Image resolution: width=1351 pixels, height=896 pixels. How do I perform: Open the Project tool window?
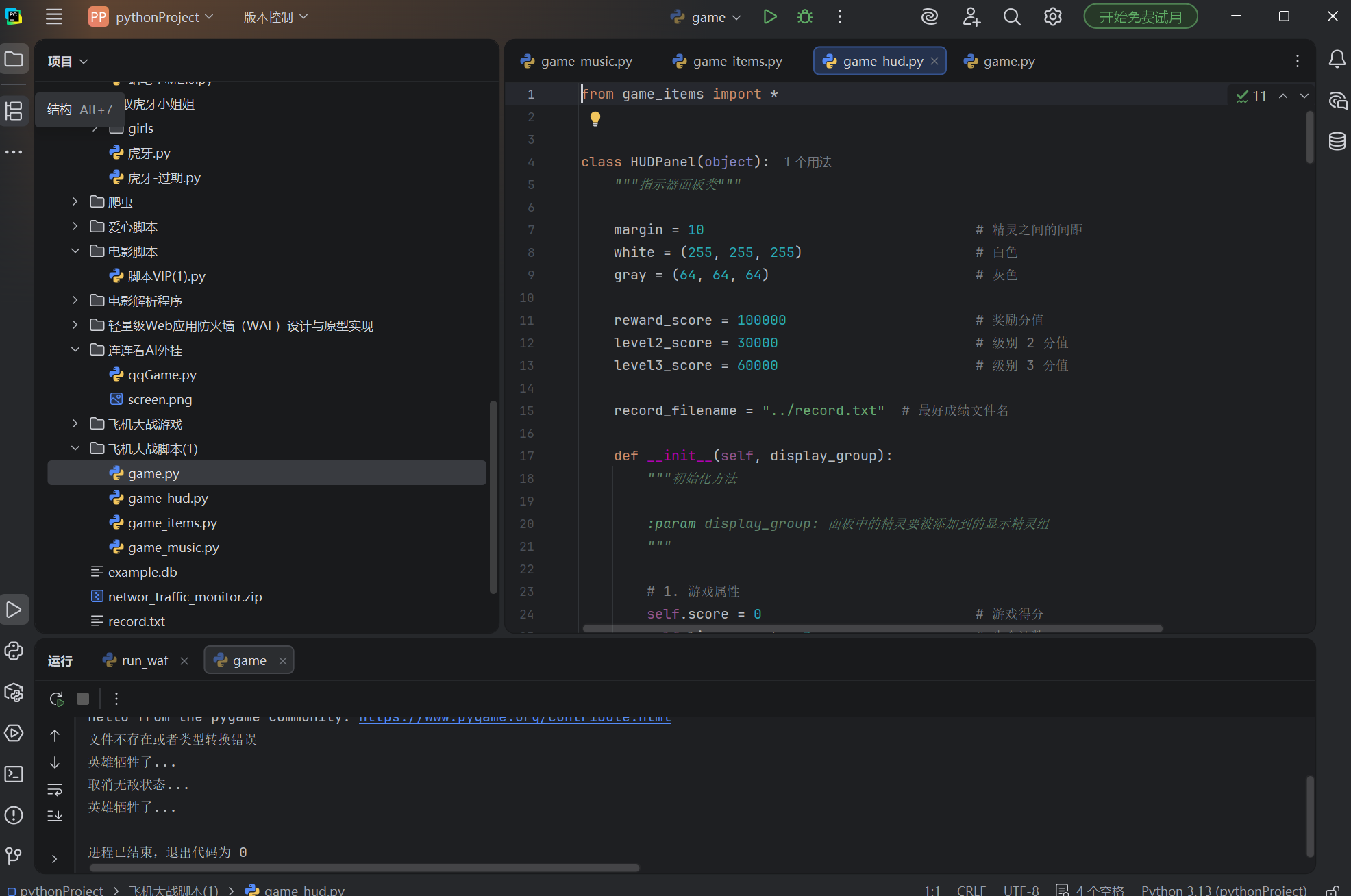(x=14, y=59)
